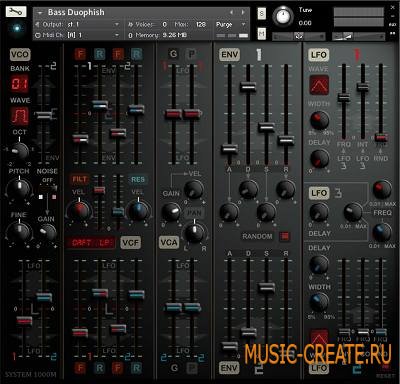Click the VCF section label button
The image size is (400, 384).
[x=130, y=243]
